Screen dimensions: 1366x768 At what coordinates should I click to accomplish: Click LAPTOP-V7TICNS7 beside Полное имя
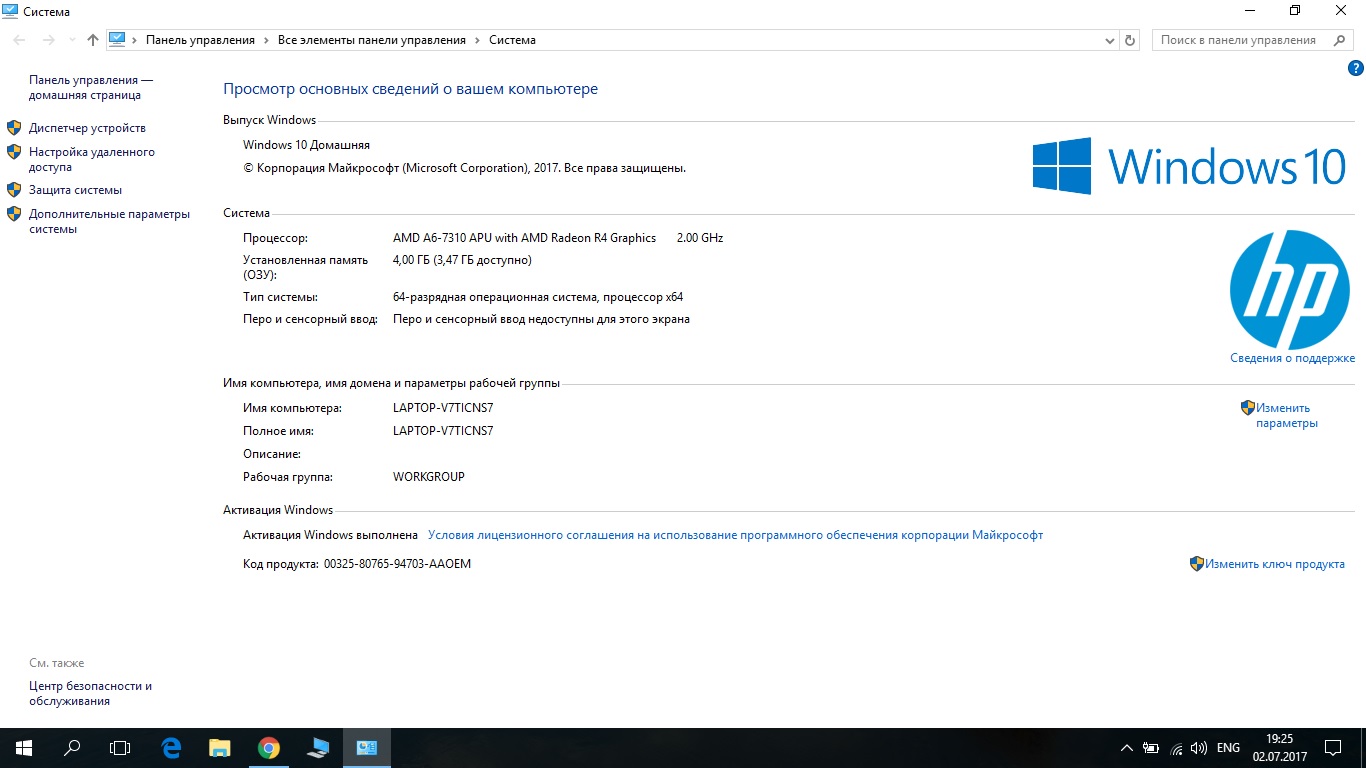443,431
